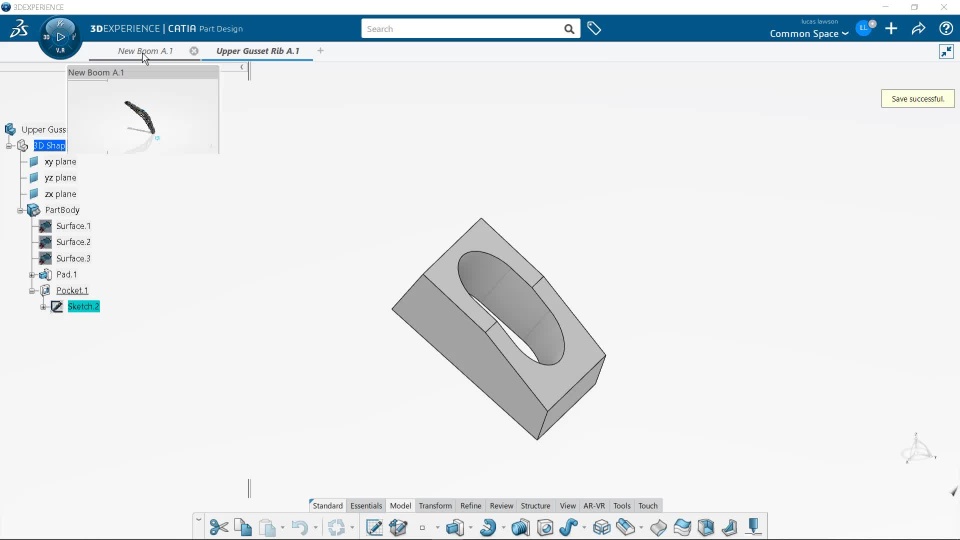Collapse the 3D Shape tree node
The height and width of the screenshot is (540, 960).
pyautogui.click(x=9, y=146)
